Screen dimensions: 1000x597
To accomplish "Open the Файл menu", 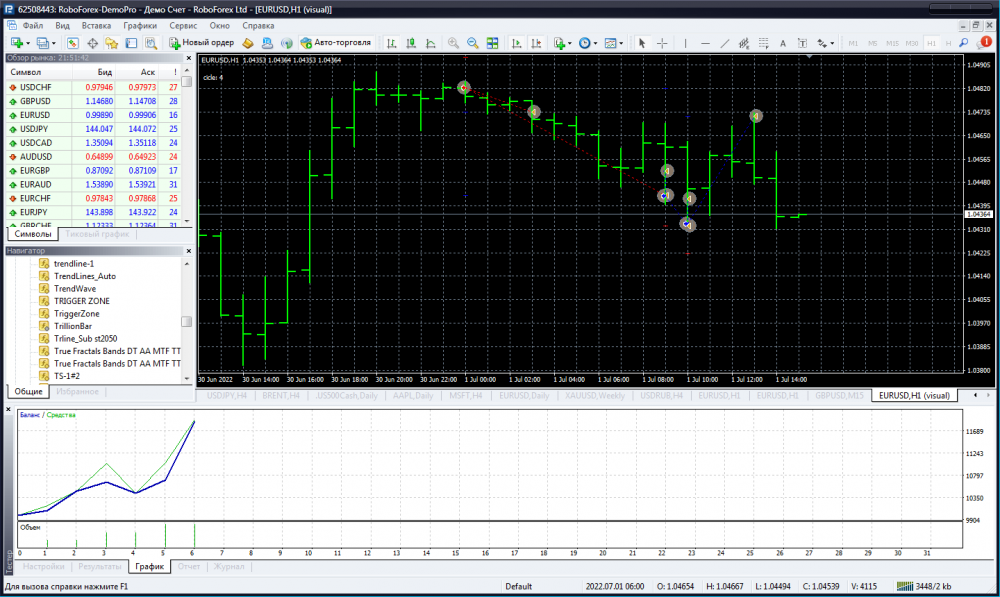I will click(x=33, y=26).
